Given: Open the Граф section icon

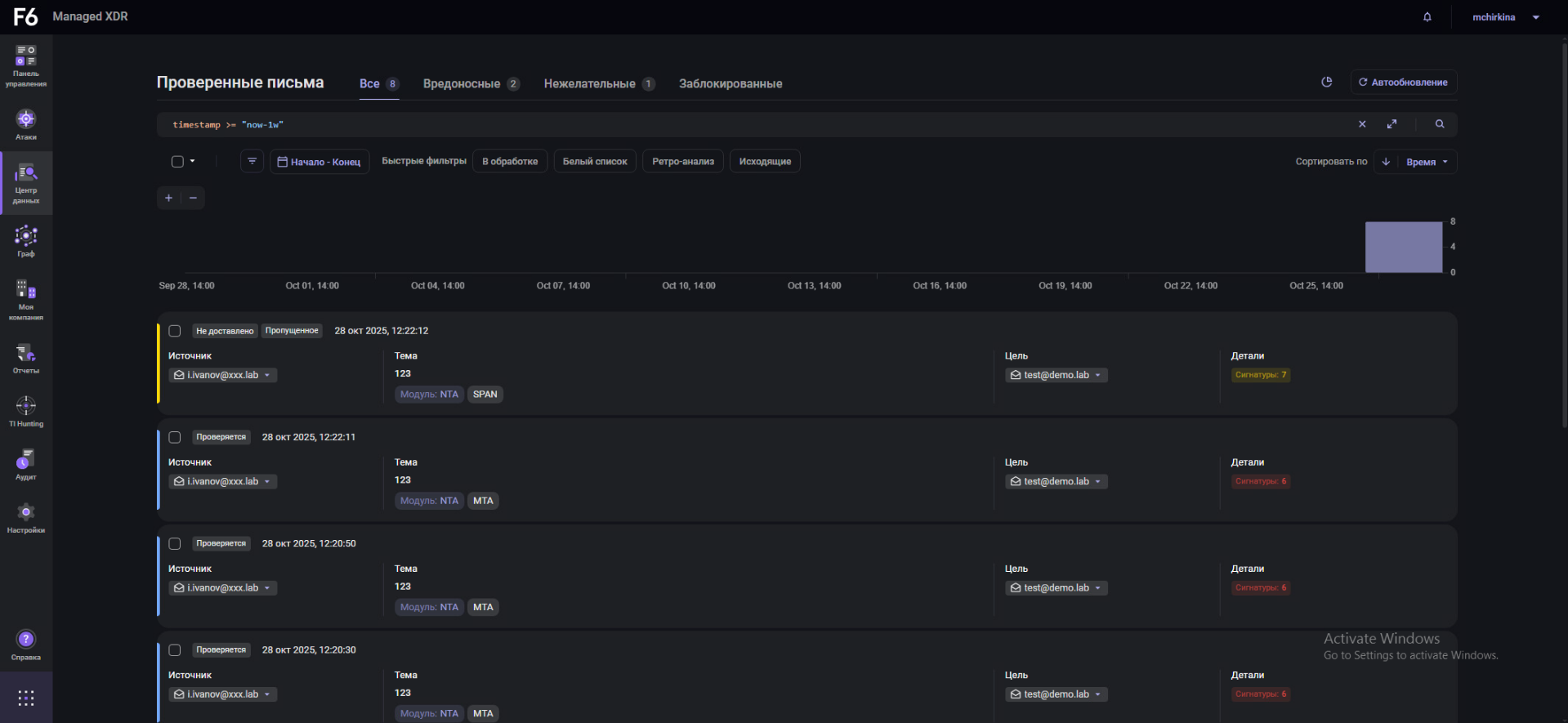Looking at the screenshot, I should tap(26, 241).
